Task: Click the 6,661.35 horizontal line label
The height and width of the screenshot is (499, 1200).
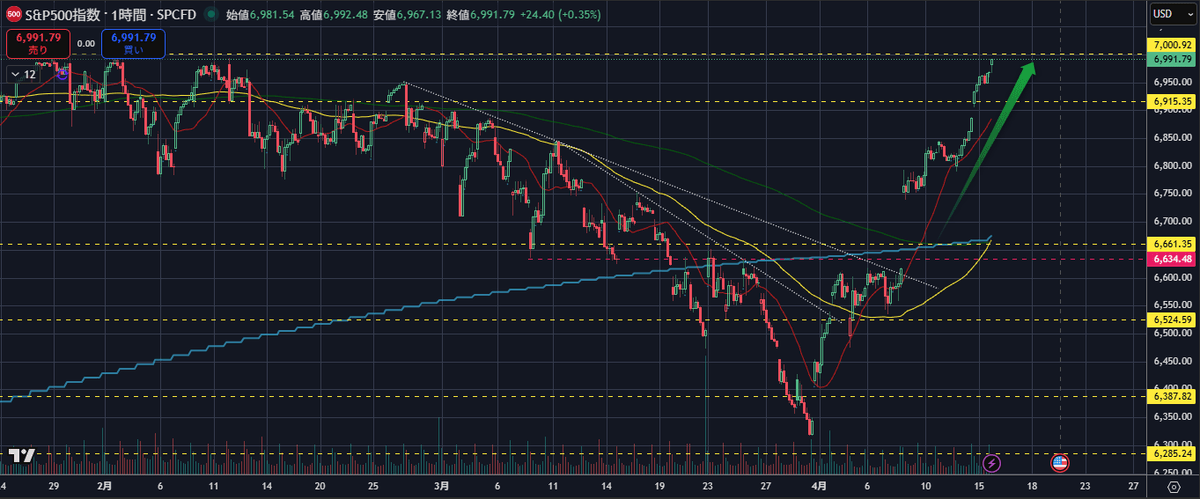Action: pyautogui.click(x=1172, y=243)
